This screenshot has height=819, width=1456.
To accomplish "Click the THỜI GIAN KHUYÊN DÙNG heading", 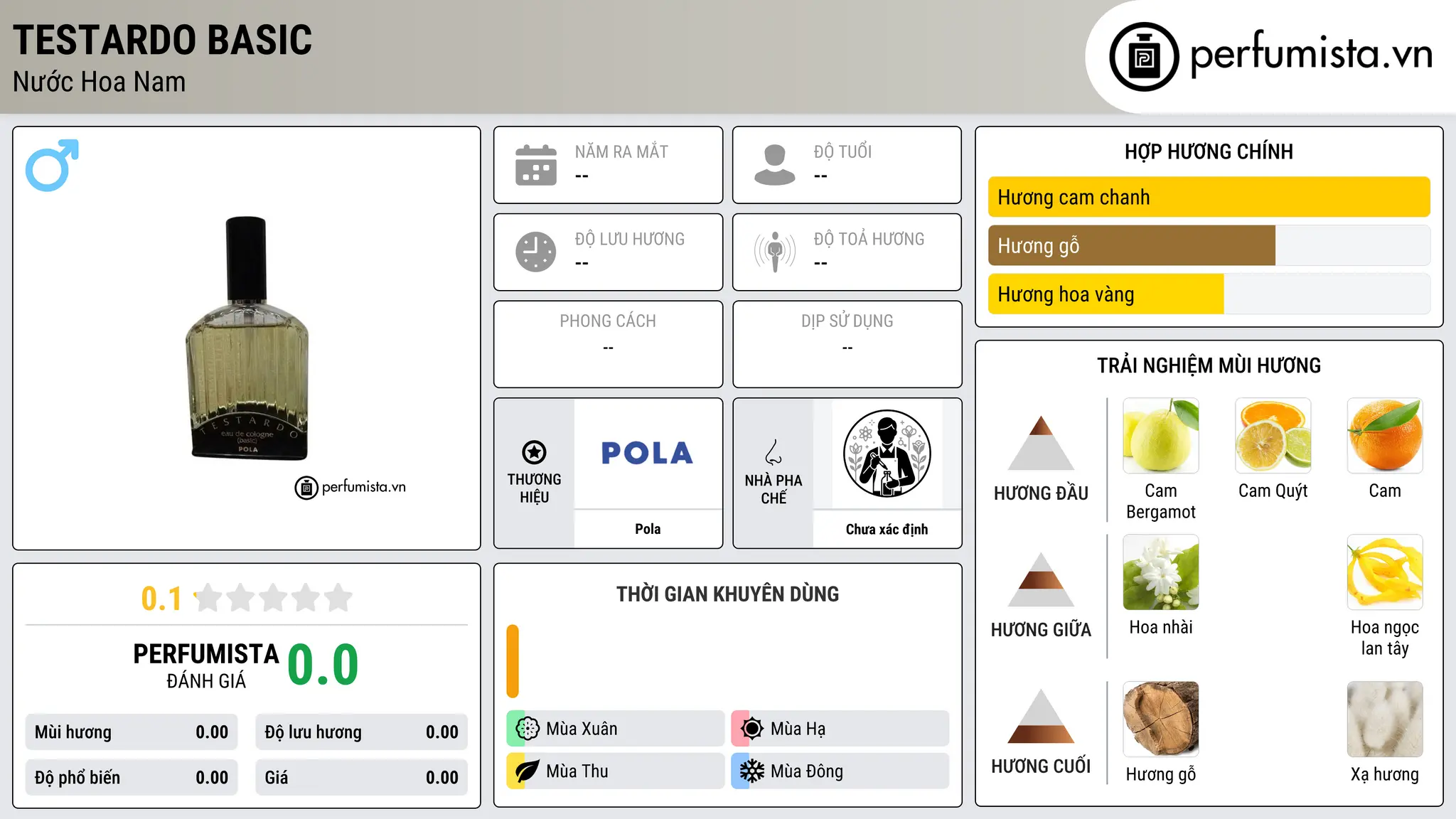I will (727, 594).
